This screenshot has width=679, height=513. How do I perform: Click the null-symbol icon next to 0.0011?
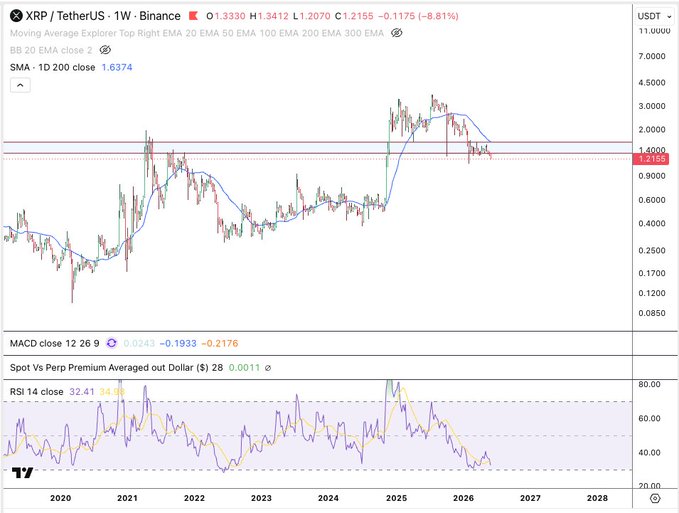pos(268,368)
